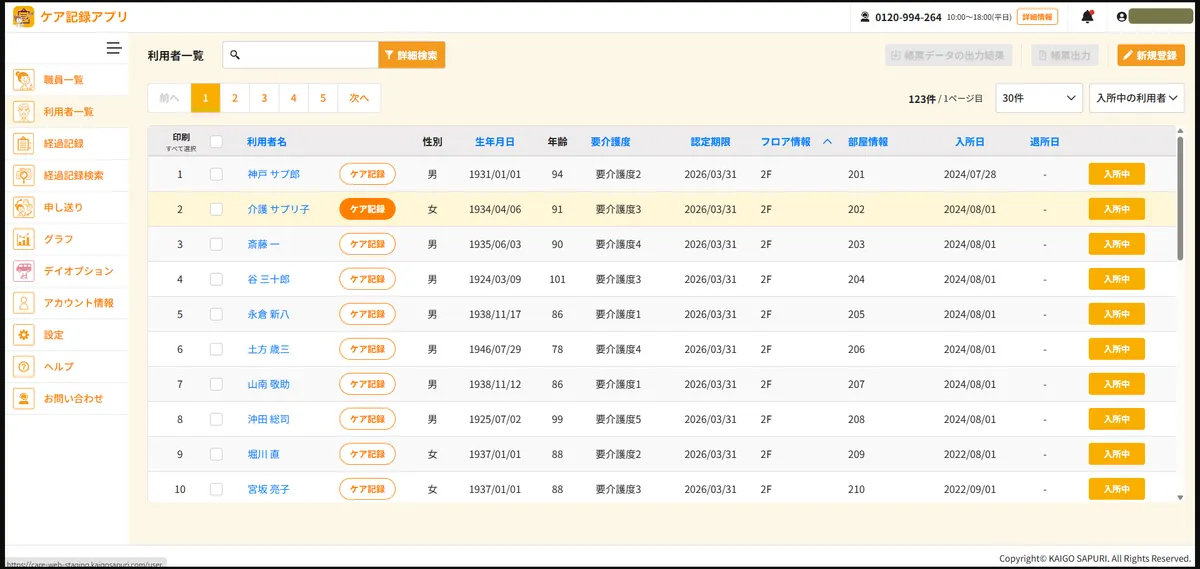Toggle the hamburger sidebar menu icon
The height and width of the screenshot is (569, 1200).
click(114, 48)
